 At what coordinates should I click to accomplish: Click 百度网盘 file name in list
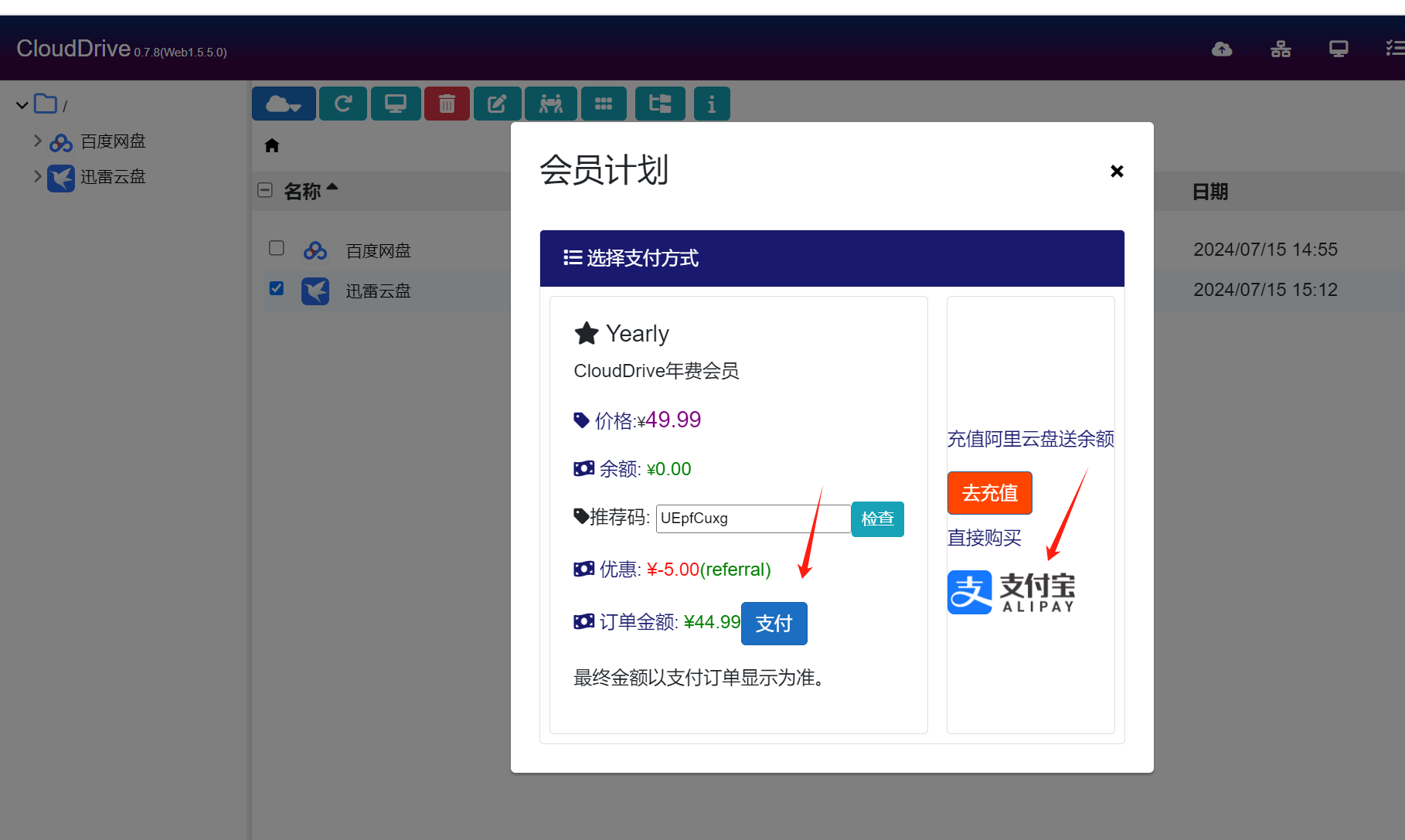click(x=379, y=251)
